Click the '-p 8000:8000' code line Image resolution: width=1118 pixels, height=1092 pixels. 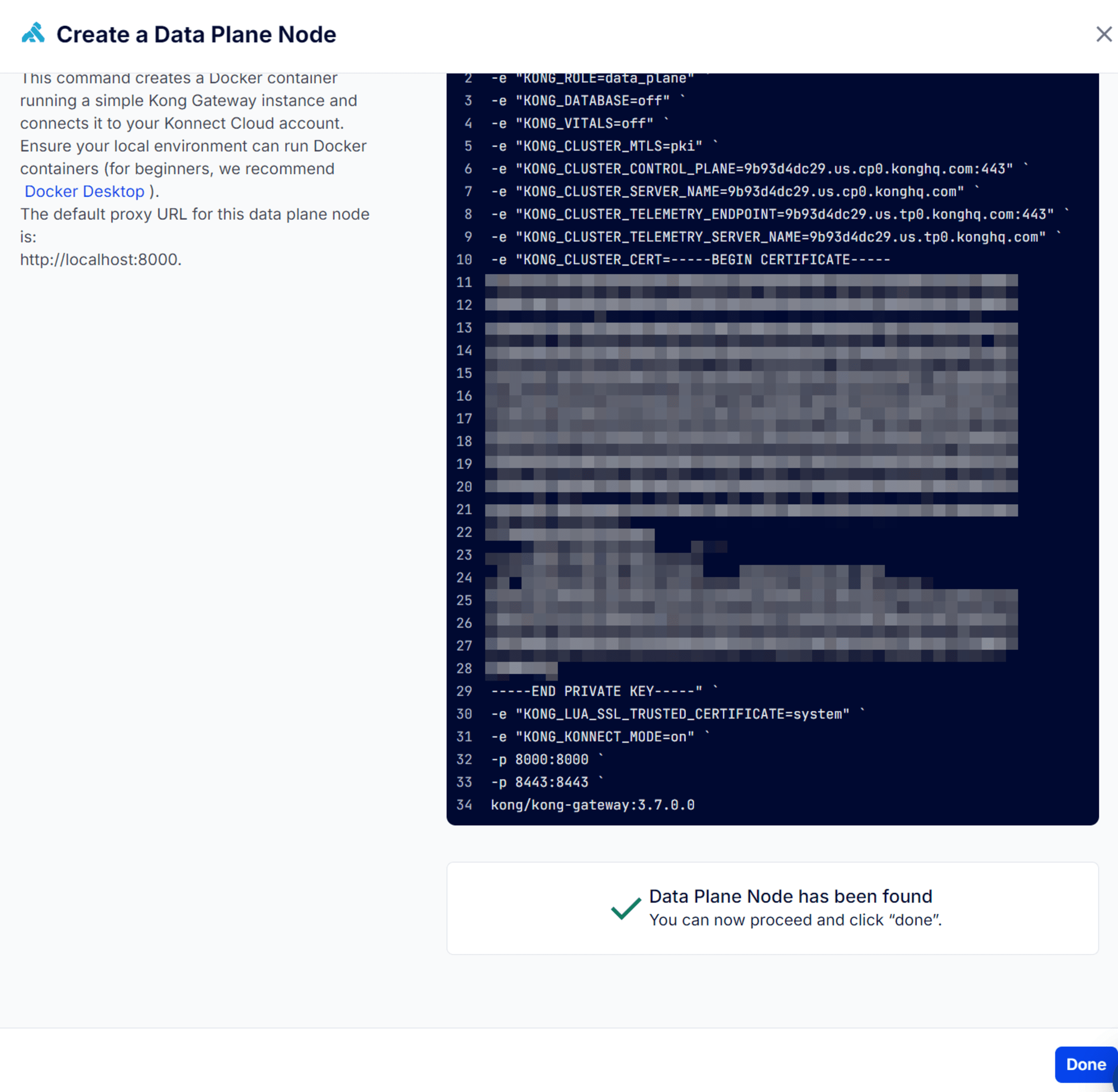547,759
